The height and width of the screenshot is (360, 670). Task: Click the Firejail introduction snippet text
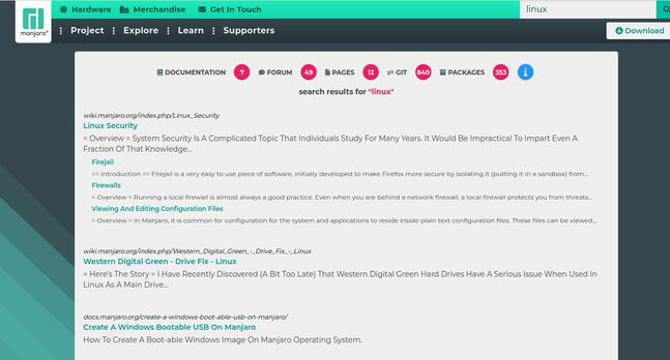click(x=340, y=174)
